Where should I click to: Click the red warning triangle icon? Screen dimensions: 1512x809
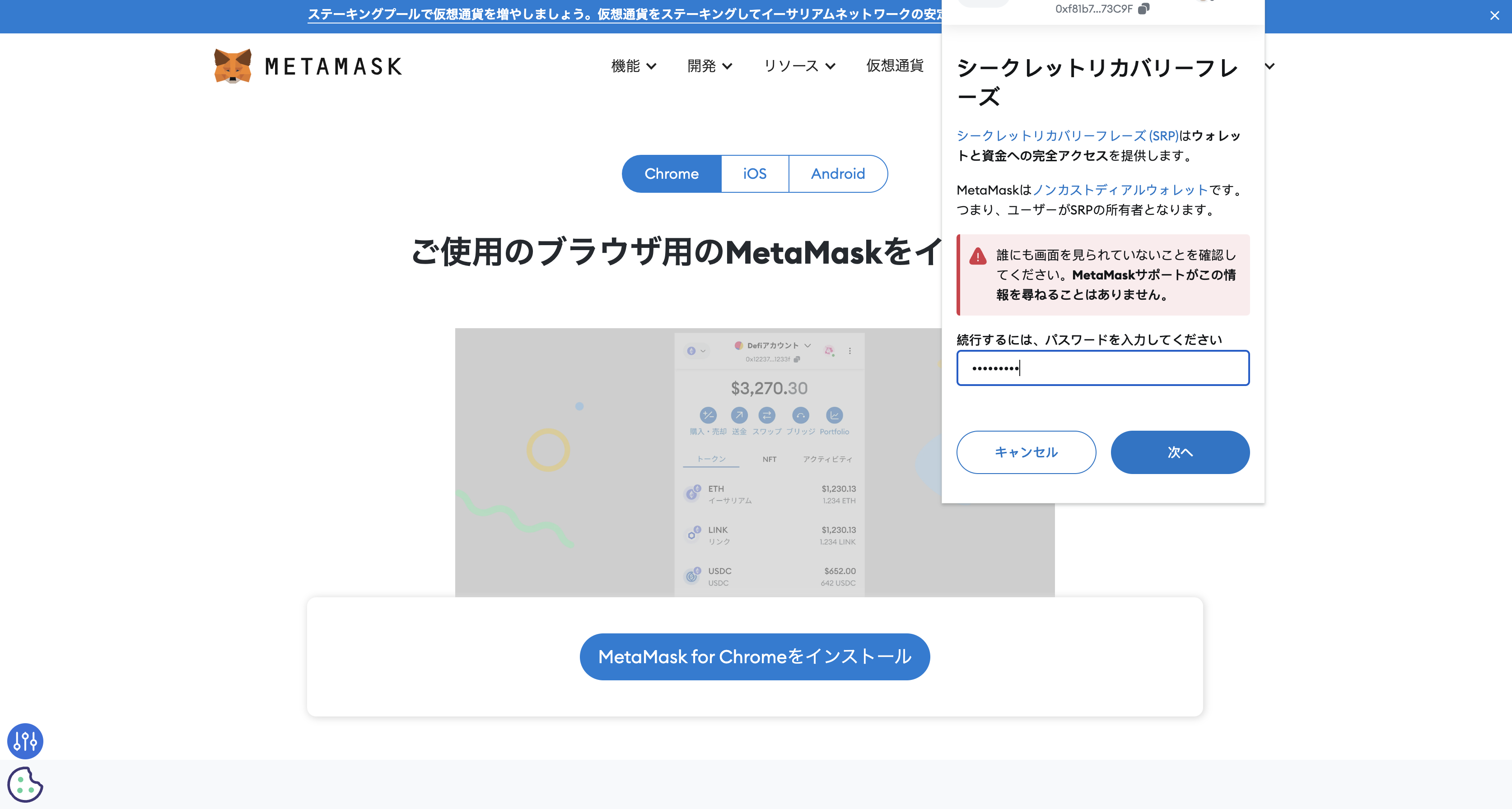click(x=978, y=256)
